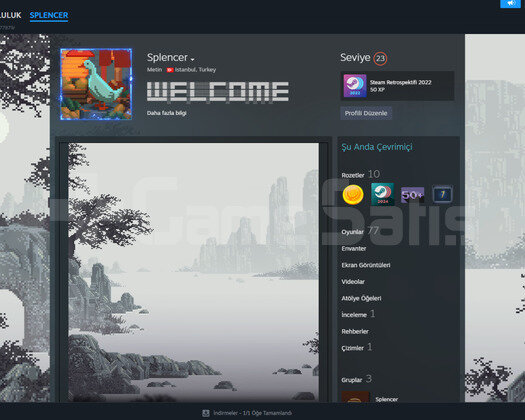Select the years of service 7 badge
This screenshot has width=525, height=420.
click(x=443, y=194)
